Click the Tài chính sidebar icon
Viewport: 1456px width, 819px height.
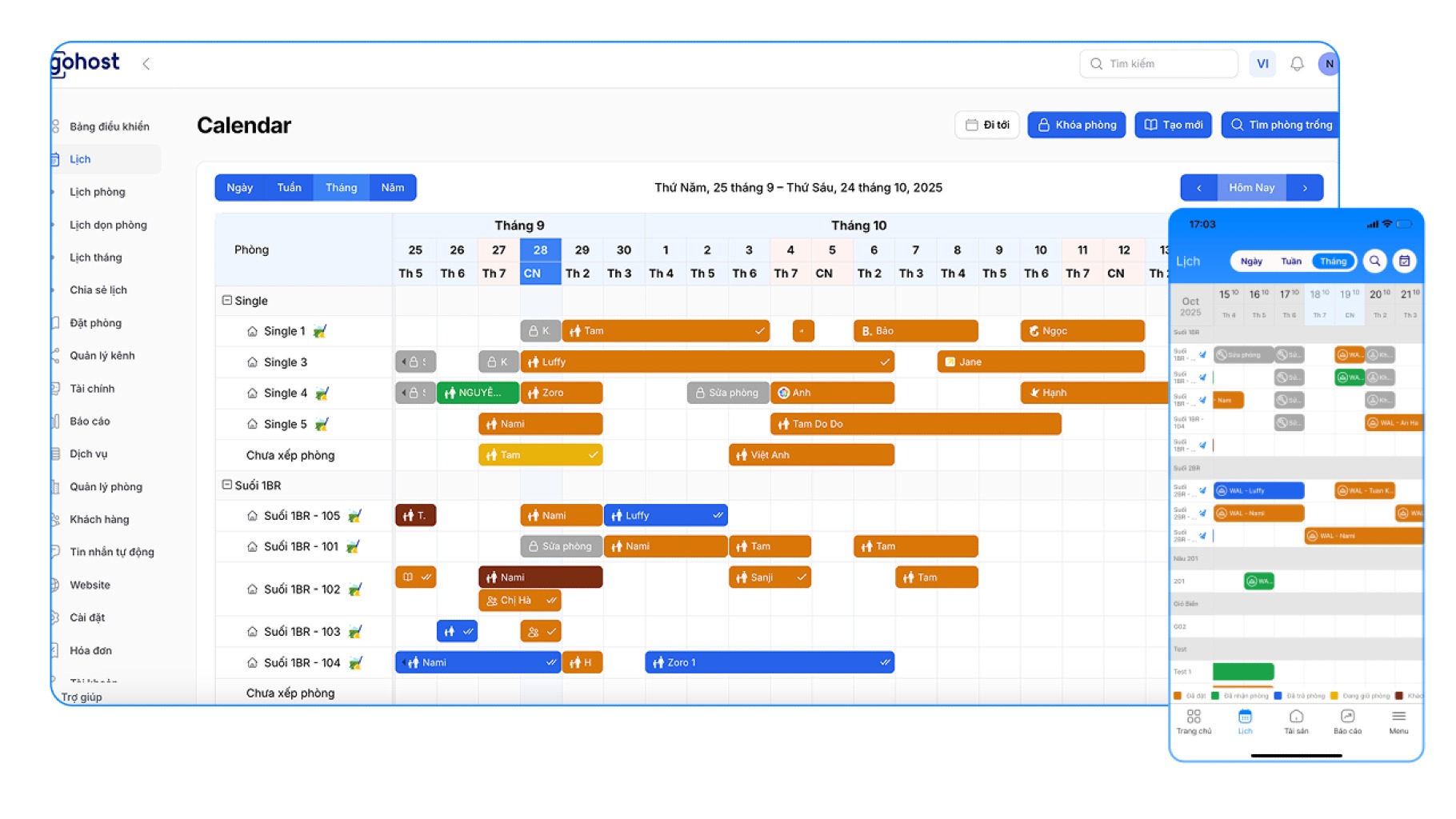pyautogui.click(x=54, y=388)
